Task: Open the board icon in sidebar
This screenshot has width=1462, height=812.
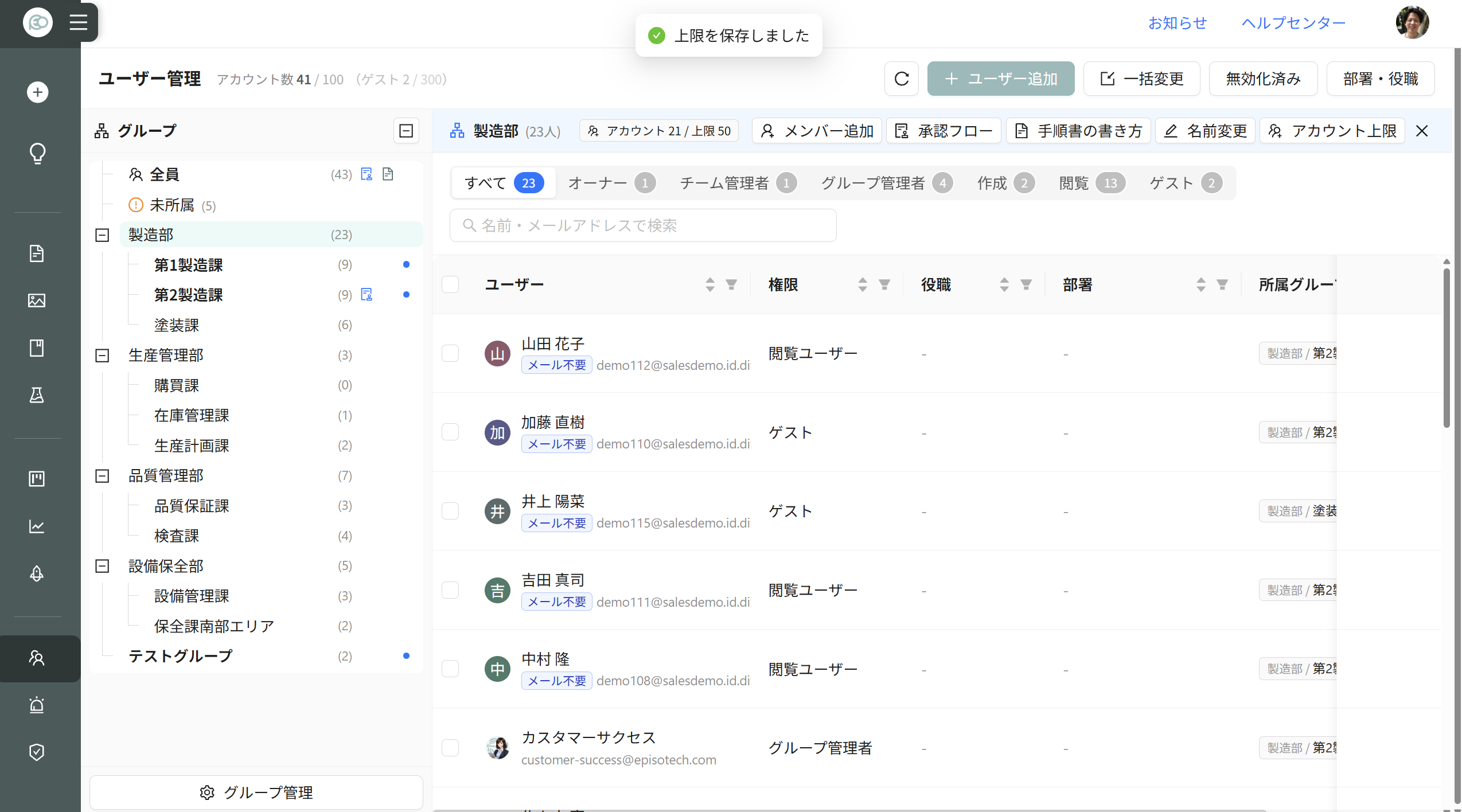Action: (37, 479)
